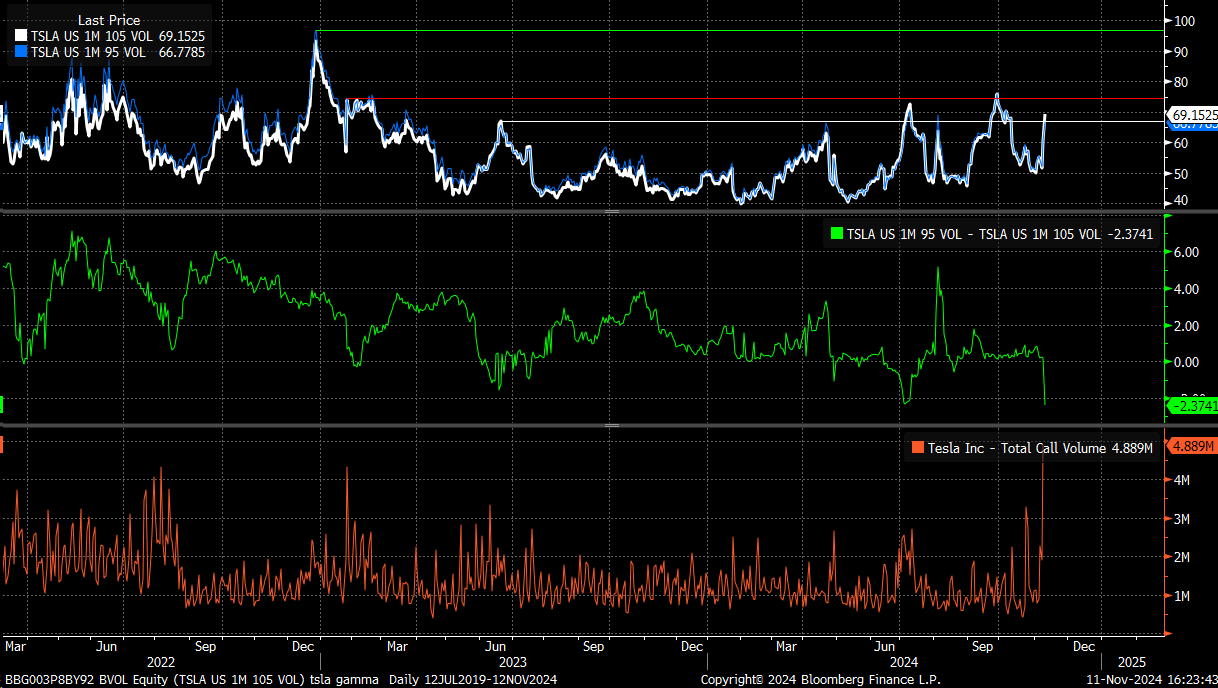
Task: Click the green -2.3741 value tag
Action: (x=1193, y=405)
